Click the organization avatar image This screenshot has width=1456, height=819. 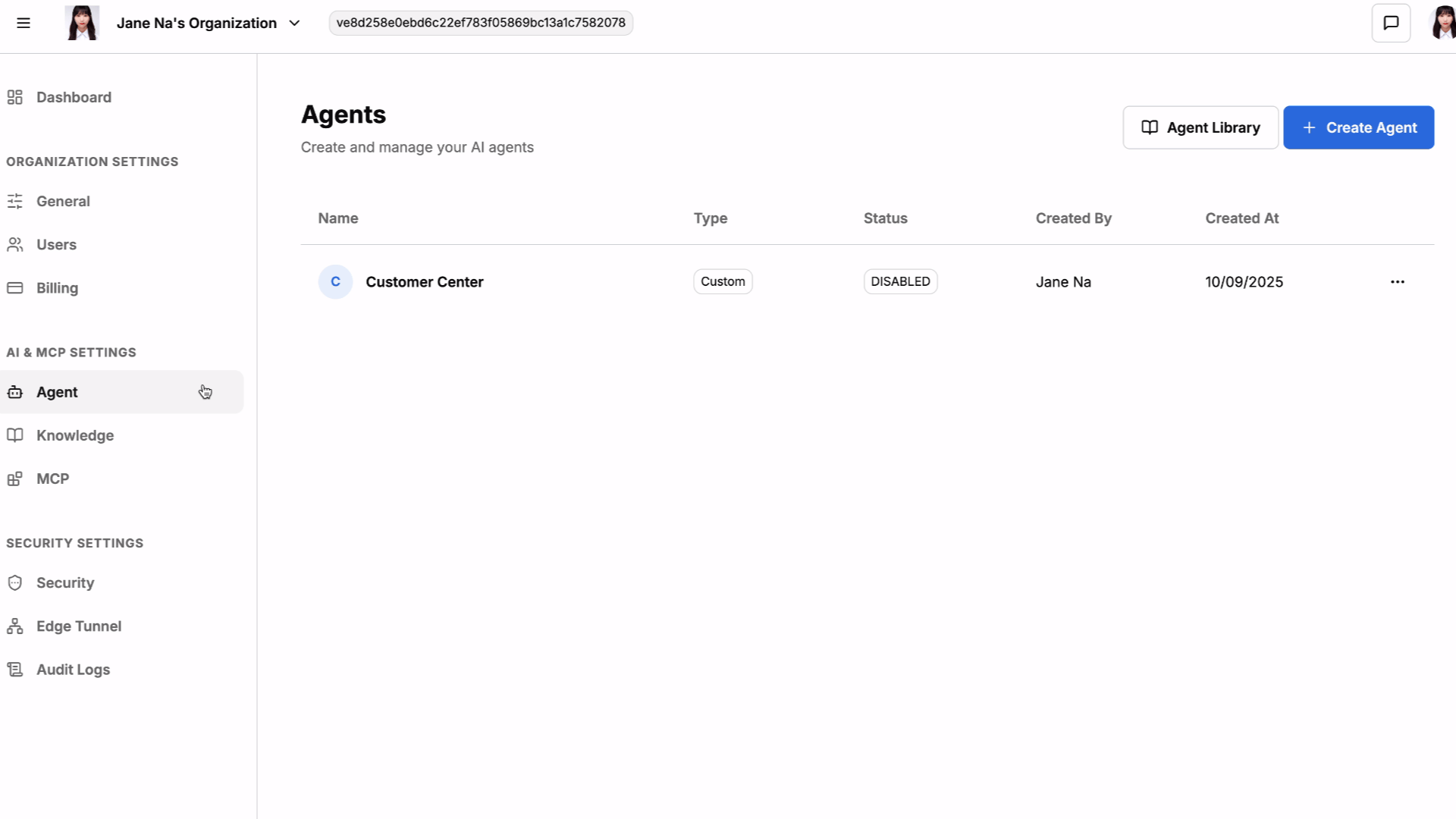82,23
